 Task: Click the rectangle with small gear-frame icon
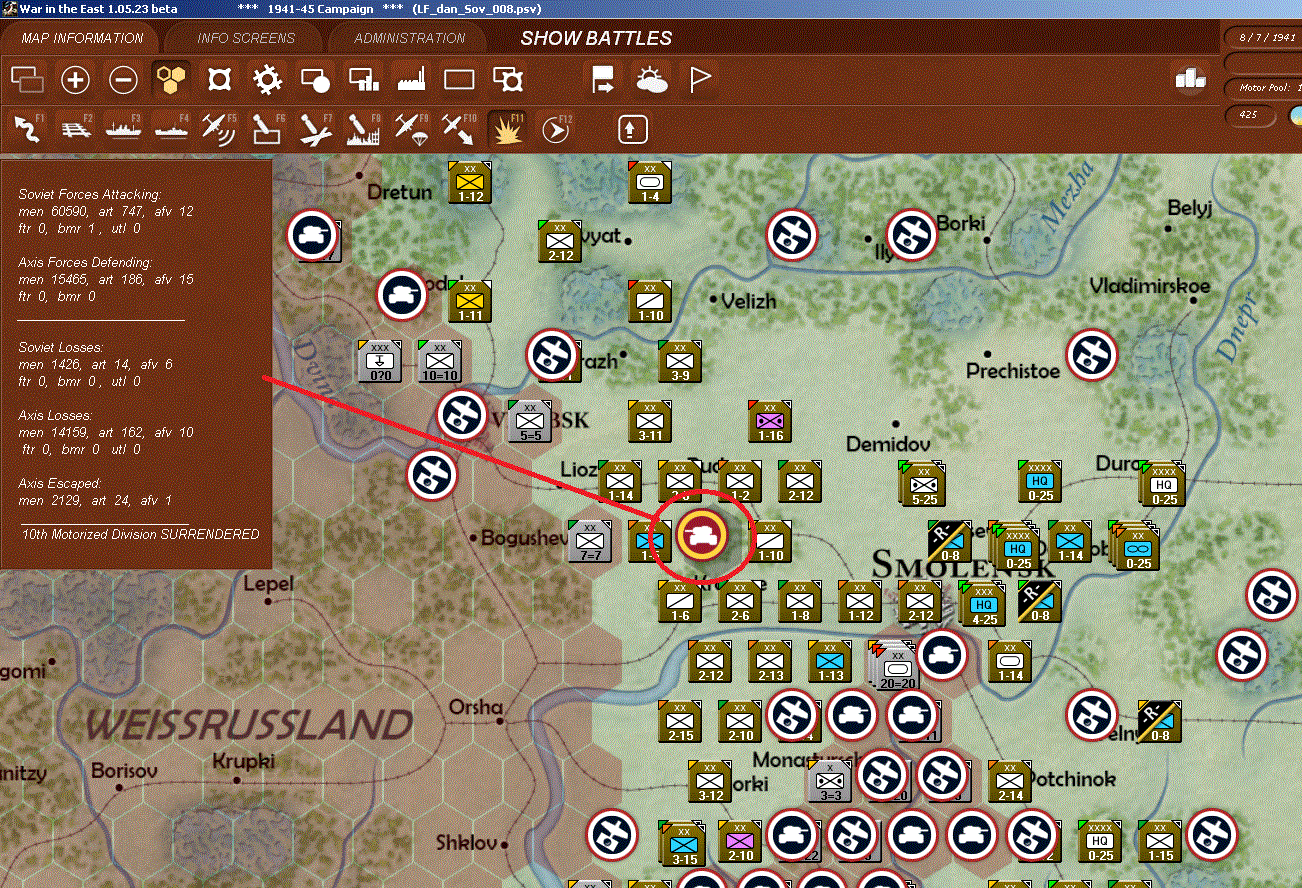pos(508,79)
